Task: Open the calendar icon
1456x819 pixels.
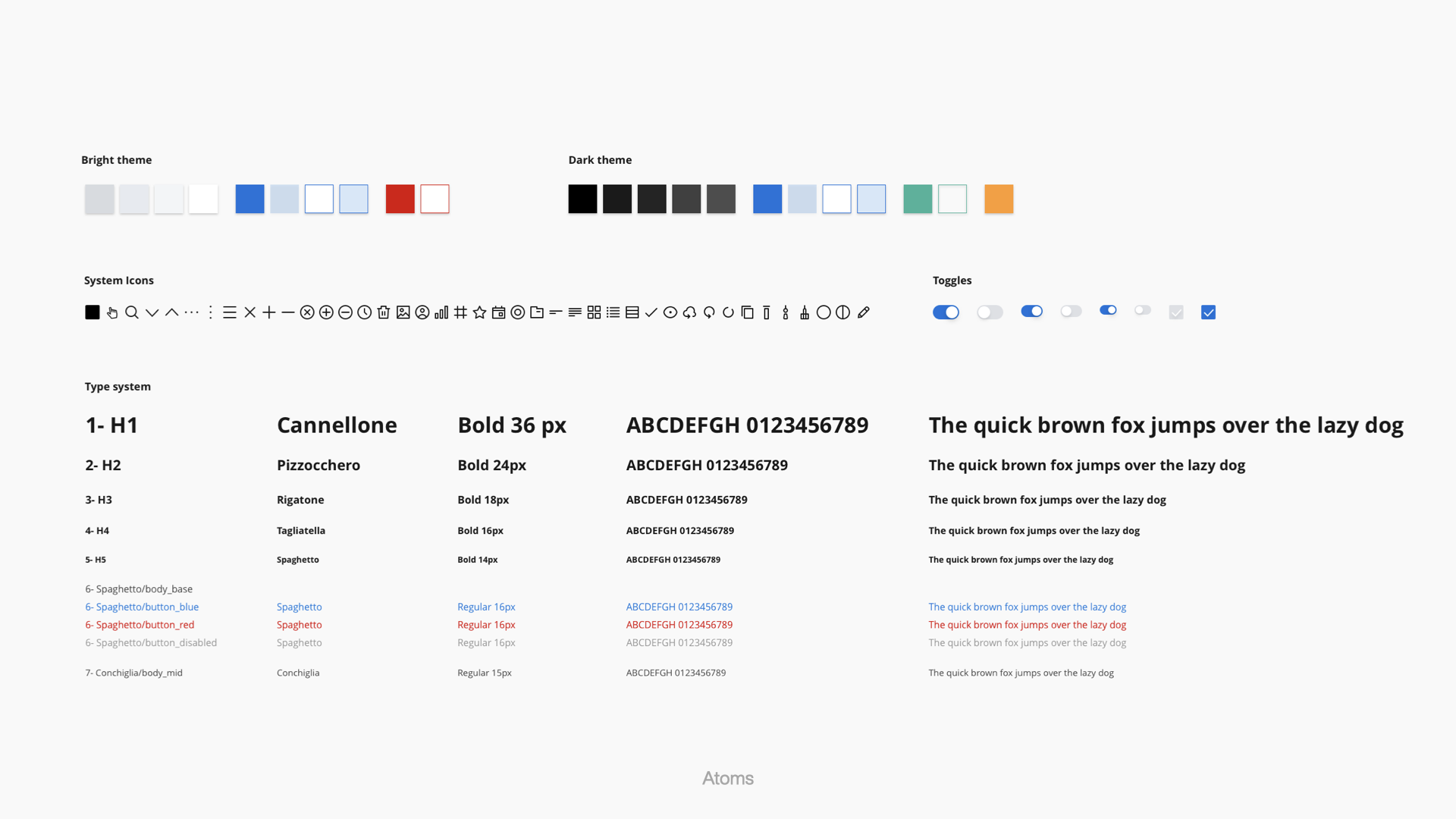Action: click(499, 312)
